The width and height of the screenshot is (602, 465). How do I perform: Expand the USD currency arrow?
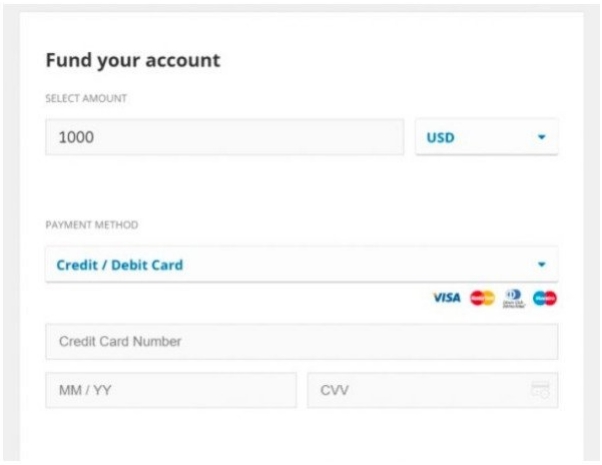click(x=542, y=137)
